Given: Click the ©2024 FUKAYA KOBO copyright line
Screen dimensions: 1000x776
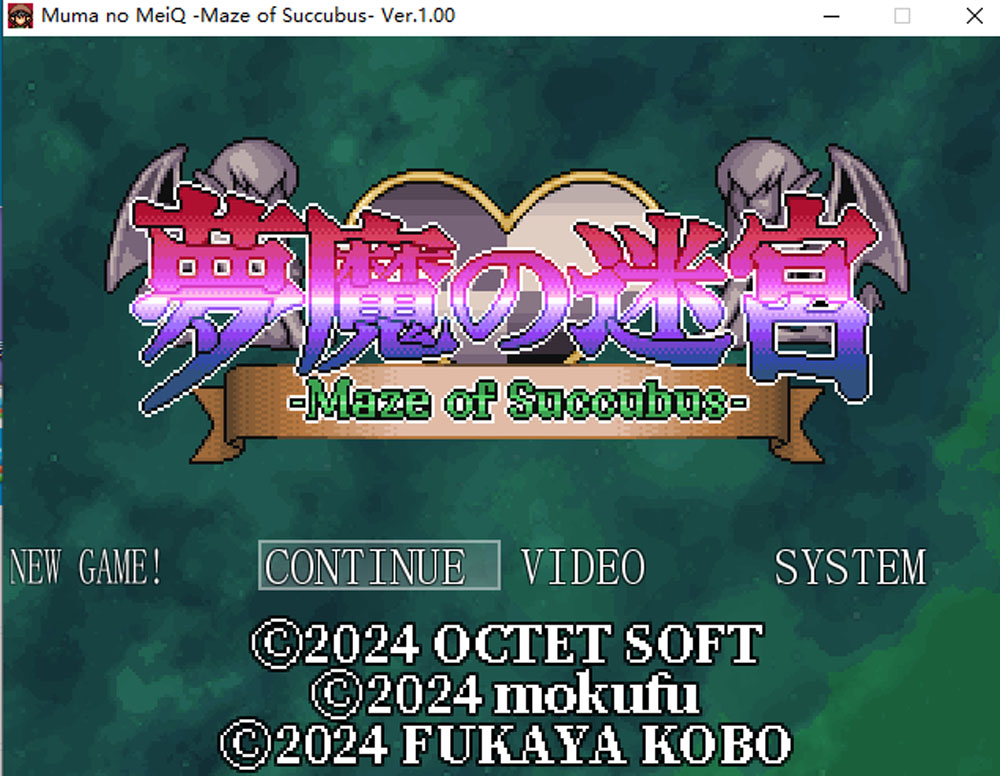Looking at the screenshot, I should 506,744.
